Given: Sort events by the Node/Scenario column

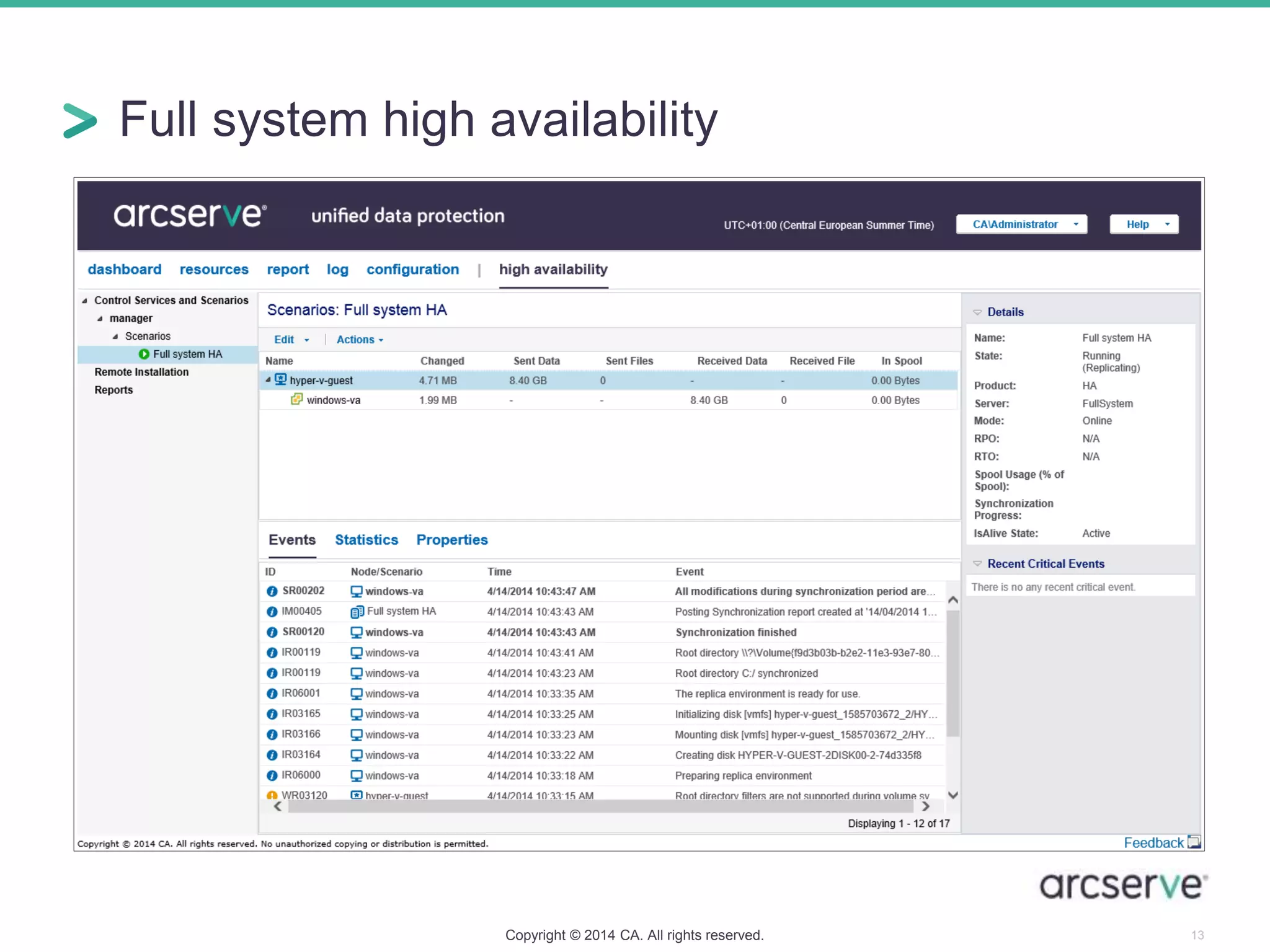Looking at the screenshot, I should pos(386,571).
